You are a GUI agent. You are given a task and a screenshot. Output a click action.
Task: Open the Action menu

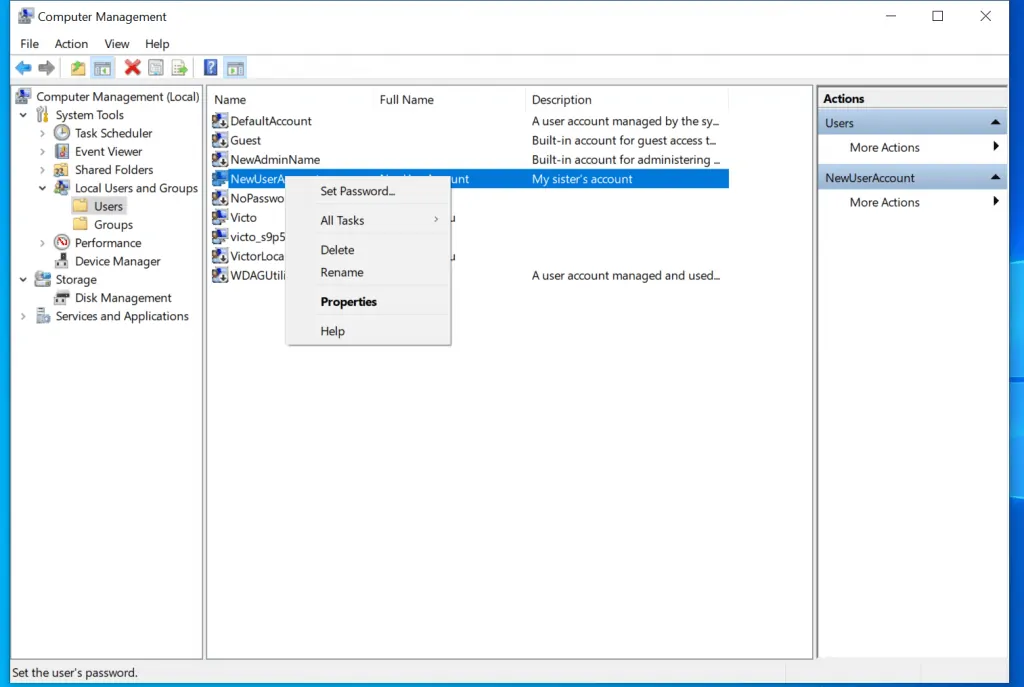71,44
